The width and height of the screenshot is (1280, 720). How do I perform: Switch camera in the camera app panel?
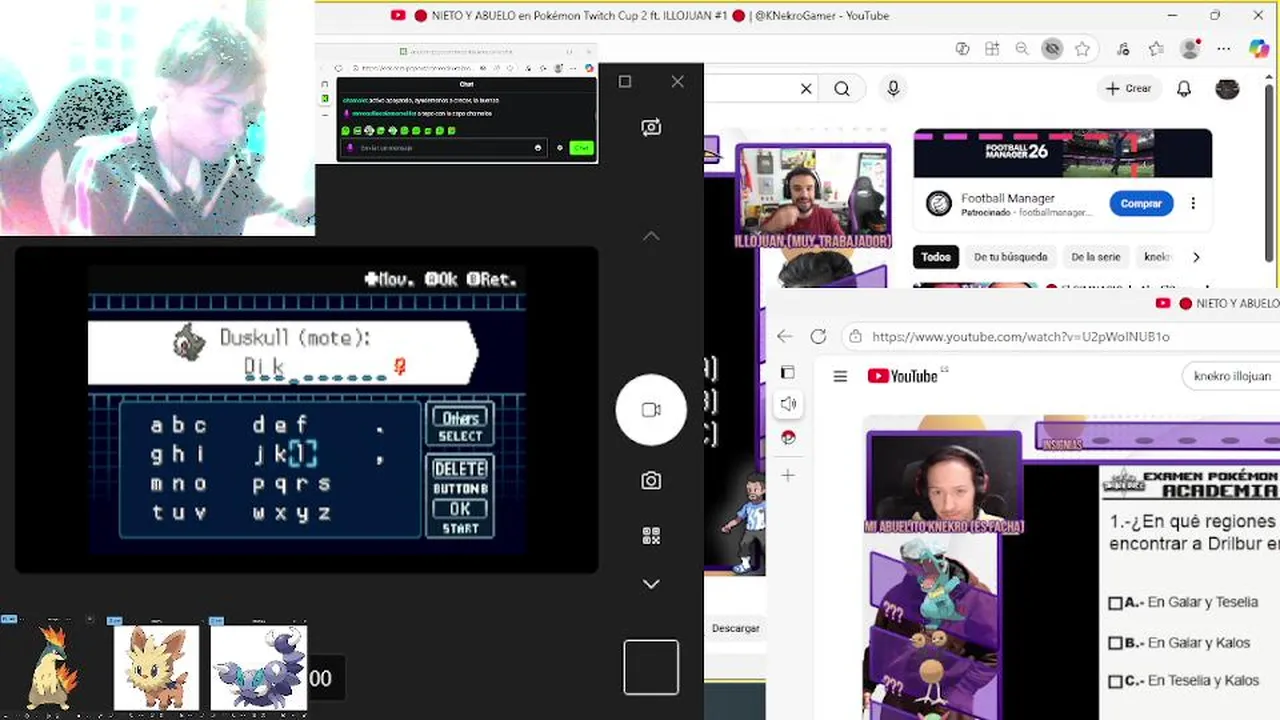[651, 127]
